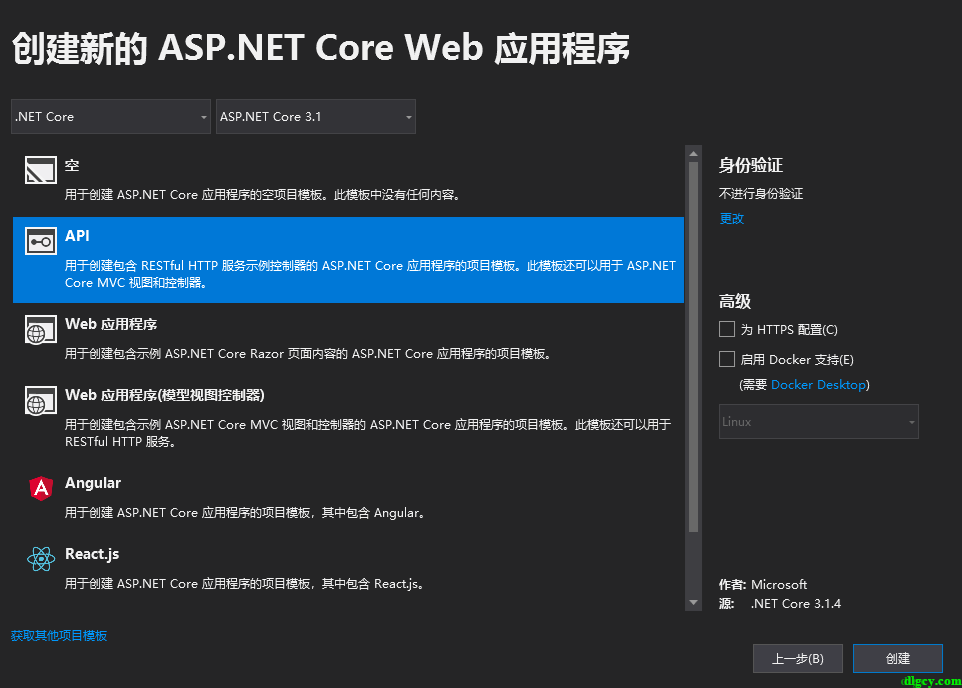
Task: Enable the 启用 Docker 支持(E) checkbox
Action: pyautogui.click(x=727, y=359)
